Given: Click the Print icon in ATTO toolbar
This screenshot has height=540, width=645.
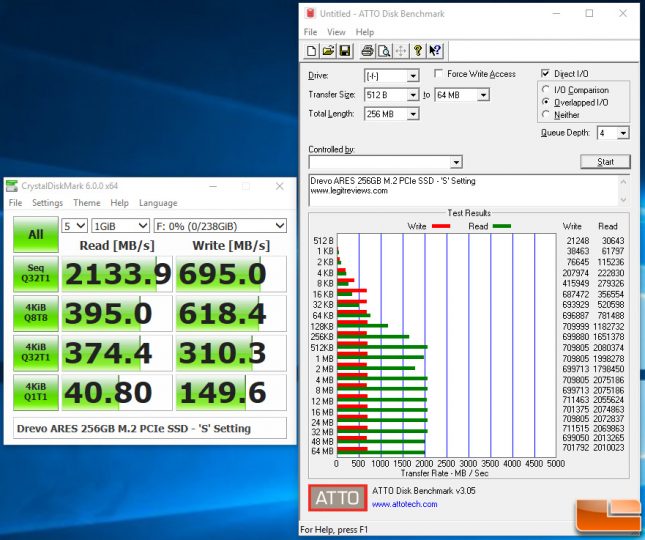Looking at the screenshot, I should (367, 51).
